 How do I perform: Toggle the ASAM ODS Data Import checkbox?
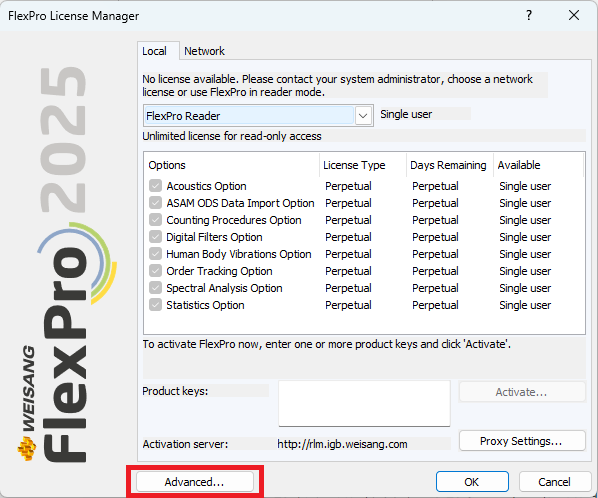[x=155, y=202]
